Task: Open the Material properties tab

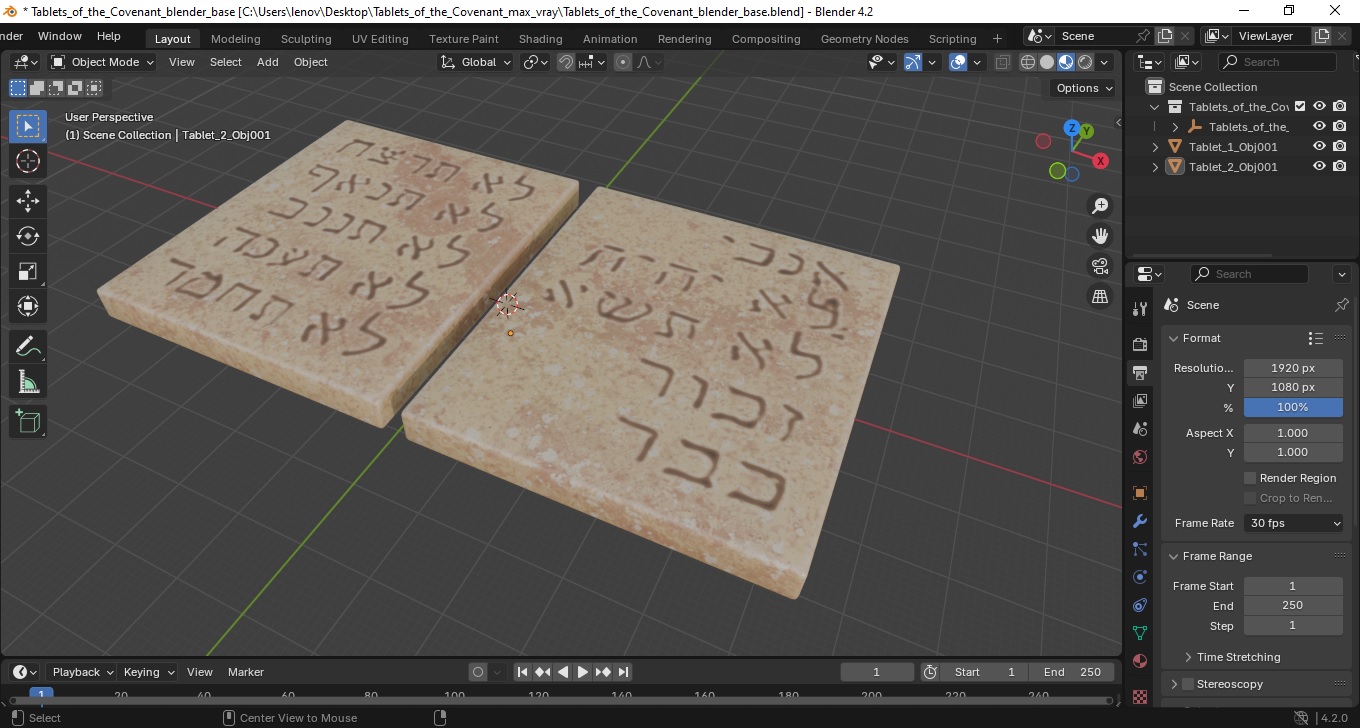Action: click(x=1139, y=661)
